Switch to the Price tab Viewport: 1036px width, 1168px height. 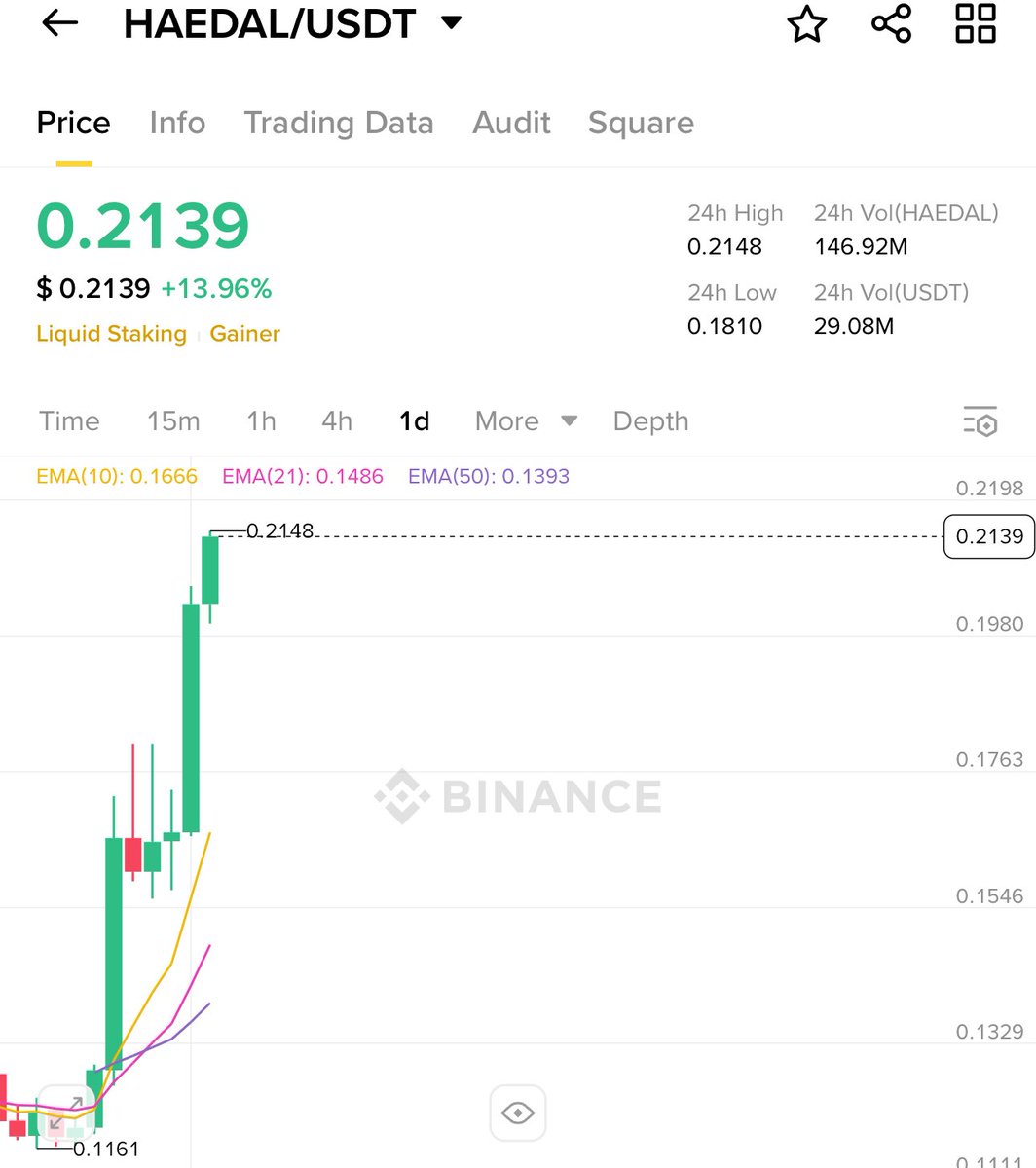74,123
